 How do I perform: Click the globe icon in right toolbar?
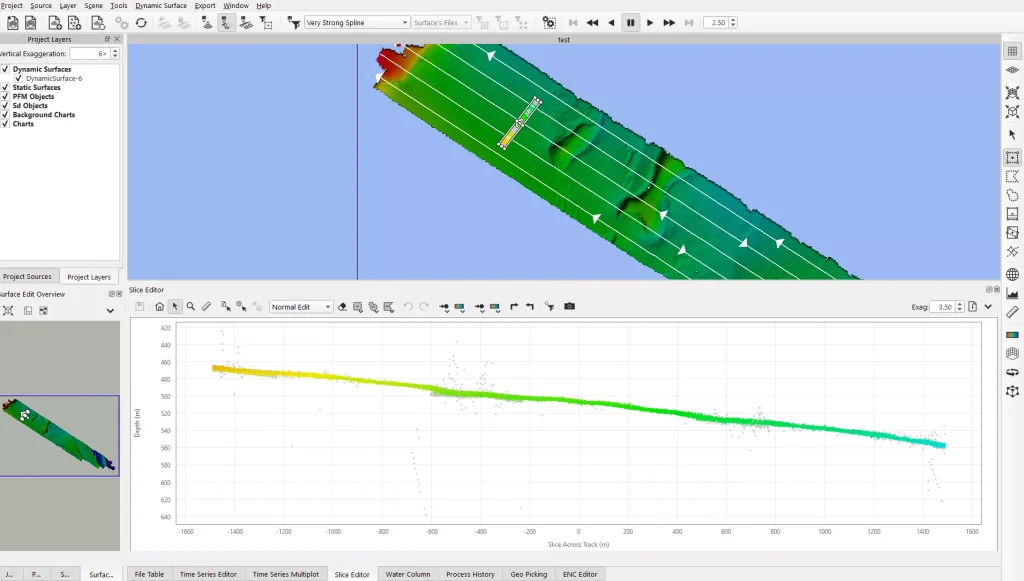coord(1012,274)
